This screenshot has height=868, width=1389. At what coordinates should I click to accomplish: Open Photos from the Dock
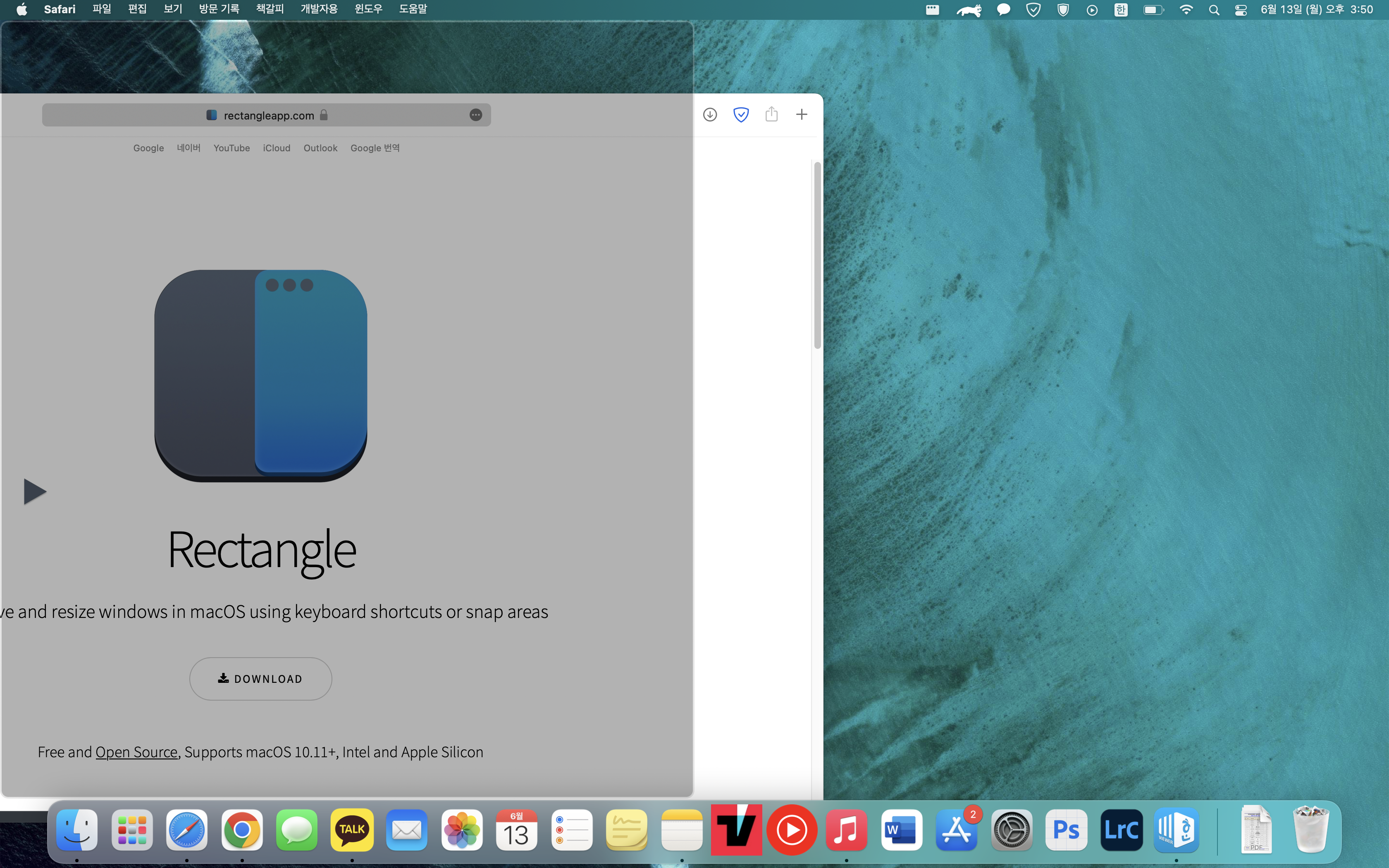462,830
